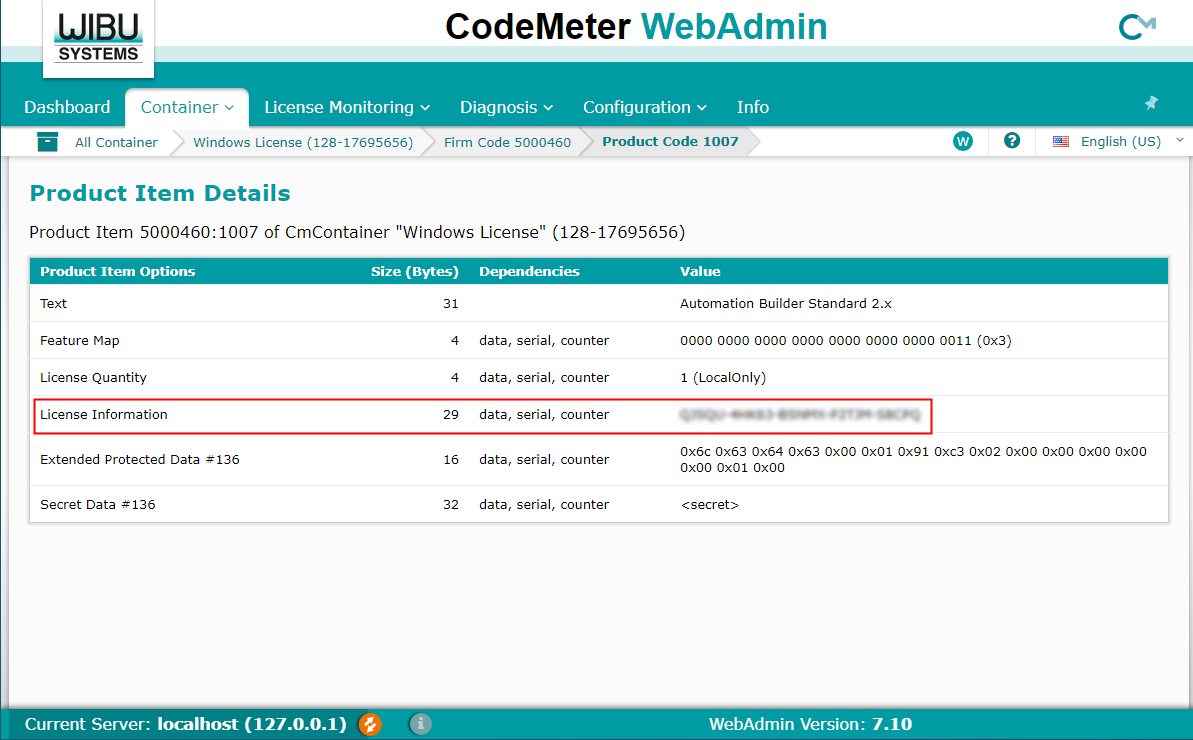Click the Size (Bytes) column header
Screen dimensions: 1193x740
click(x=415, y=272)
